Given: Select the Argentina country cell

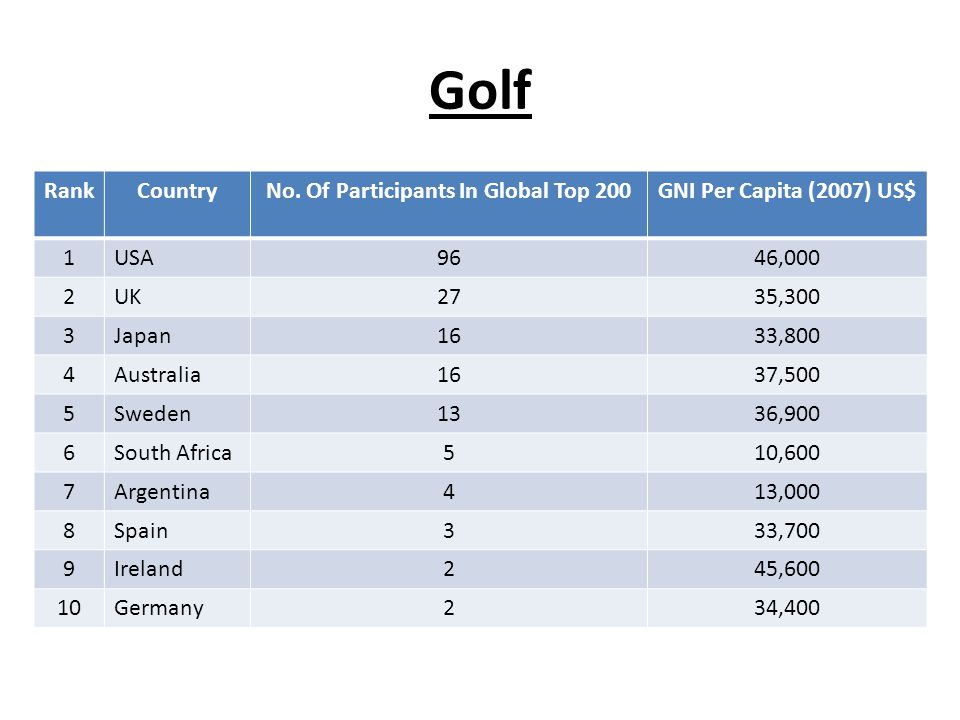Looking at the screenshot, I should (x=177, y=492).
